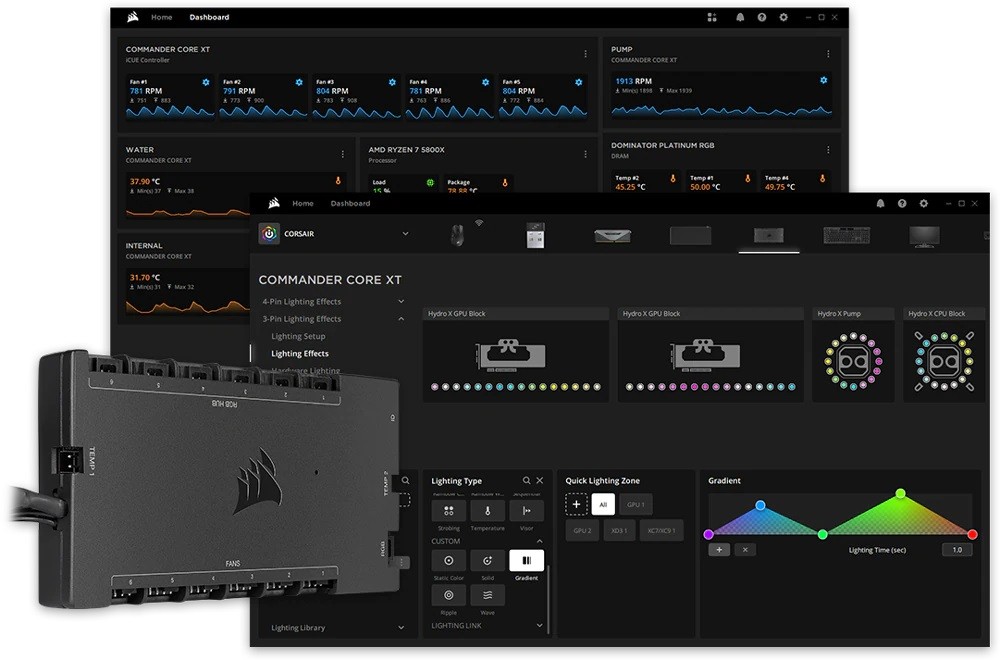Select the Ripple lighting type

(x=448, y=595)
